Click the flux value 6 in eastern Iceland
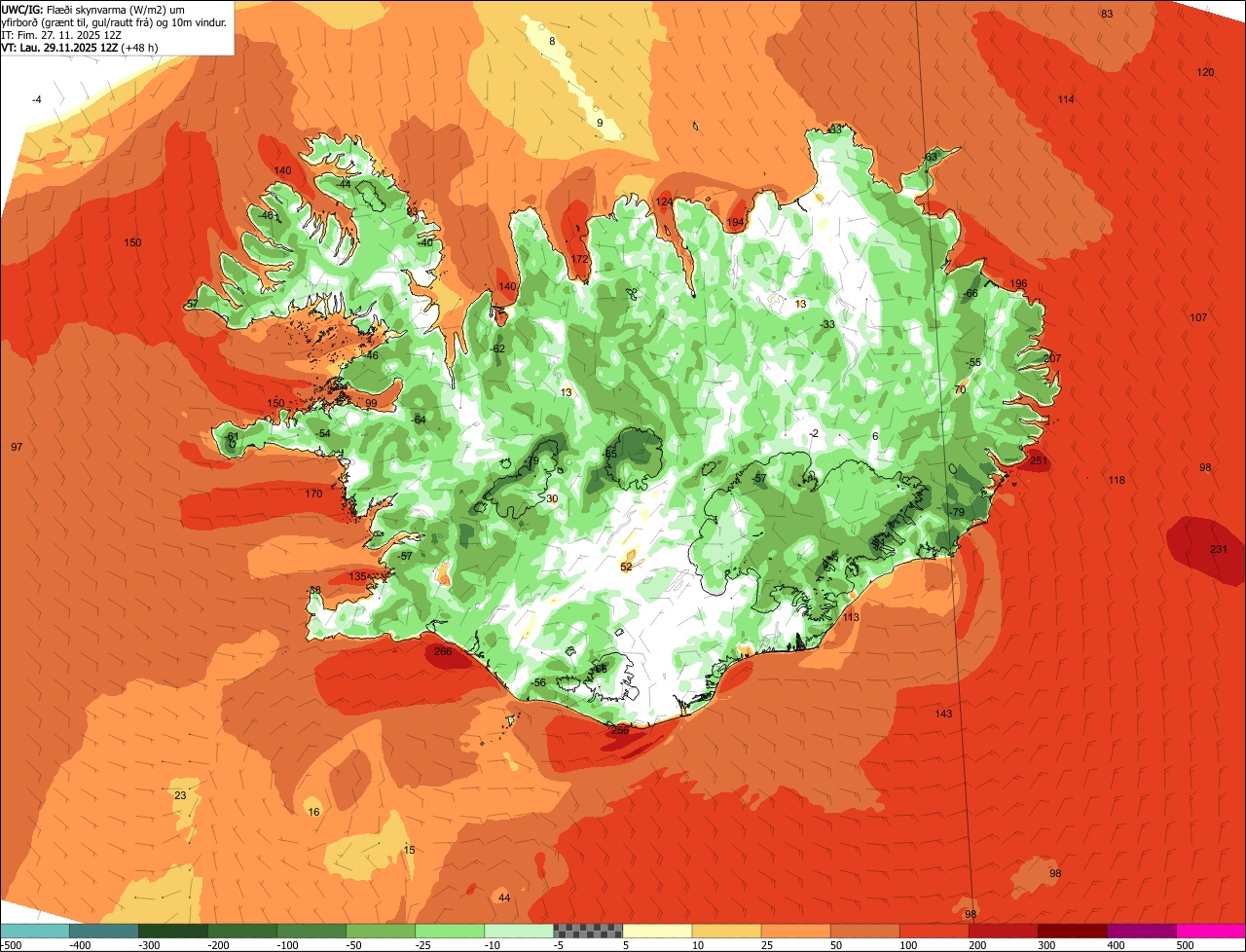This screenshot has height=952, width=1246. click(875, 437)
